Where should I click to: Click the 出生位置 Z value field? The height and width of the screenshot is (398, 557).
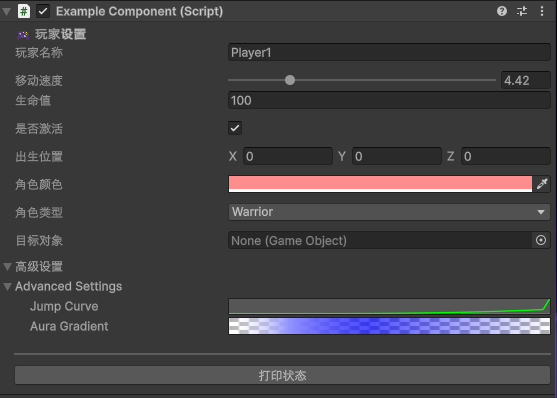(x=506, y=156)
